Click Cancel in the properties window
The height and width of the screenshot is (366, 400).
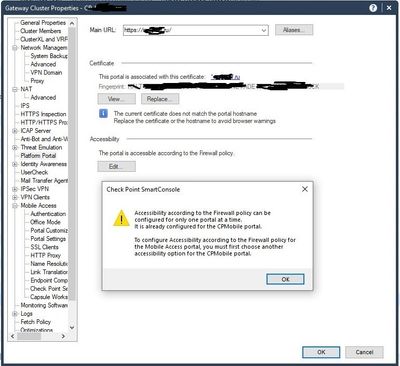(364, 352)
